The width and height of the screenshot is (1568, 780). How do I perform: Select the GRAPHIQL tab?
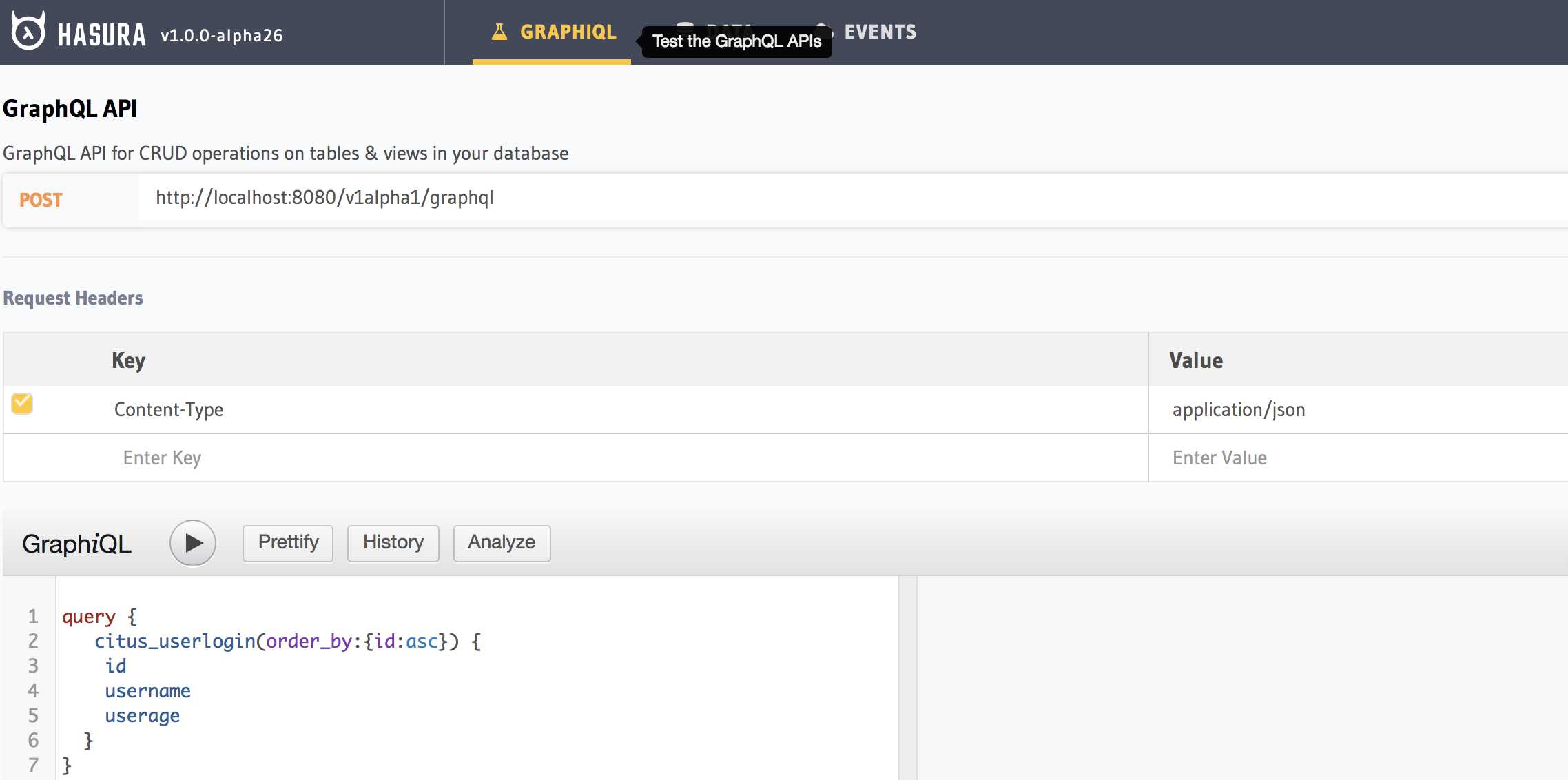coord(554,31)
